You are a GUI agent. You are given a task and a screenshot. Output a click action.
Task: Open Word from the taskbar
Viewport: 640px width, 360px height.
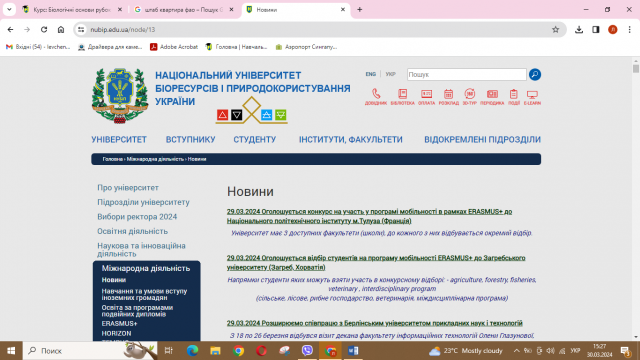(353, 351)
